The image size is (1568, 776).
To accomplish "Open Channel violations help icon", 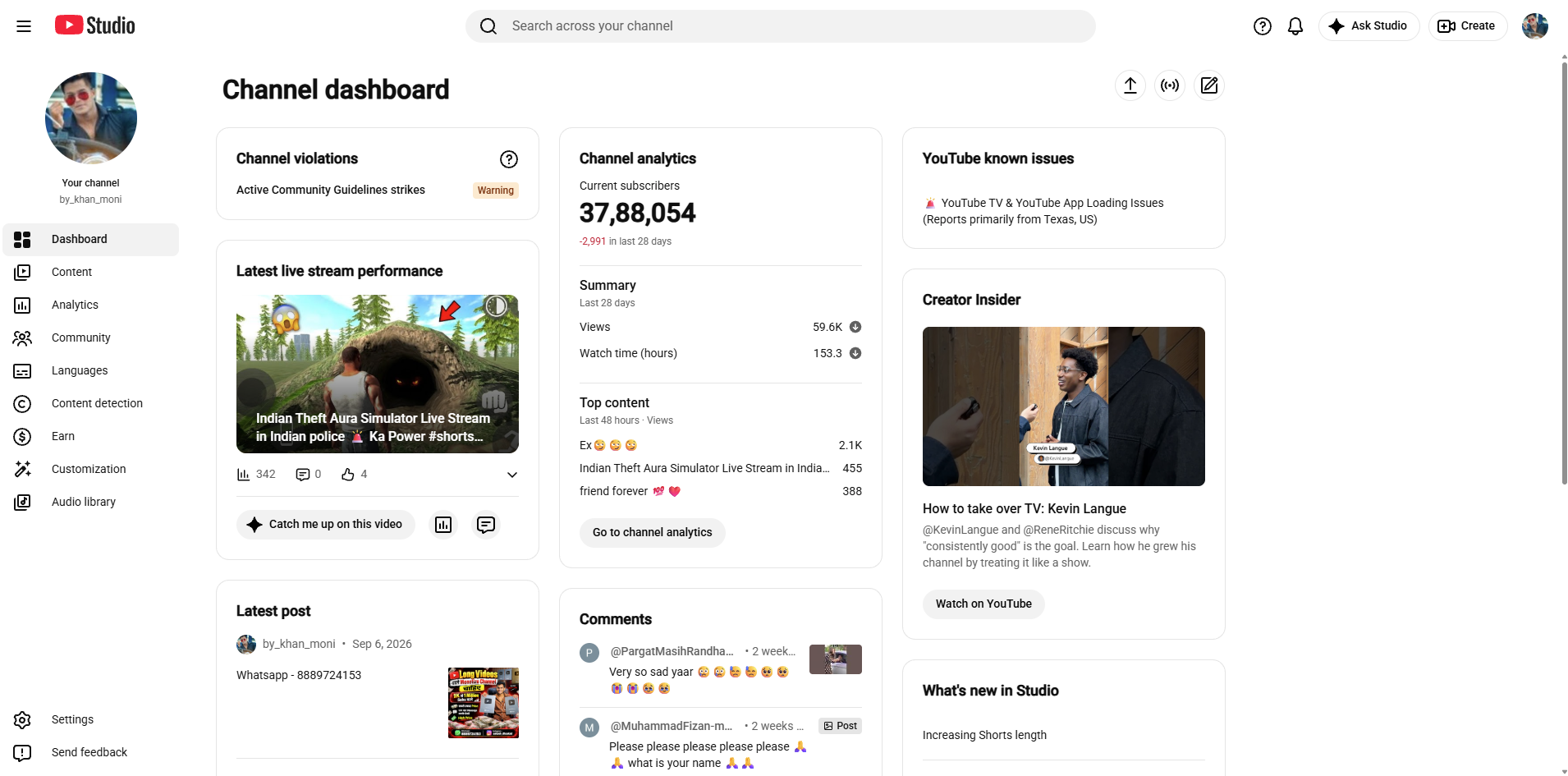I will pyautogui.click(x=509, y=159).
